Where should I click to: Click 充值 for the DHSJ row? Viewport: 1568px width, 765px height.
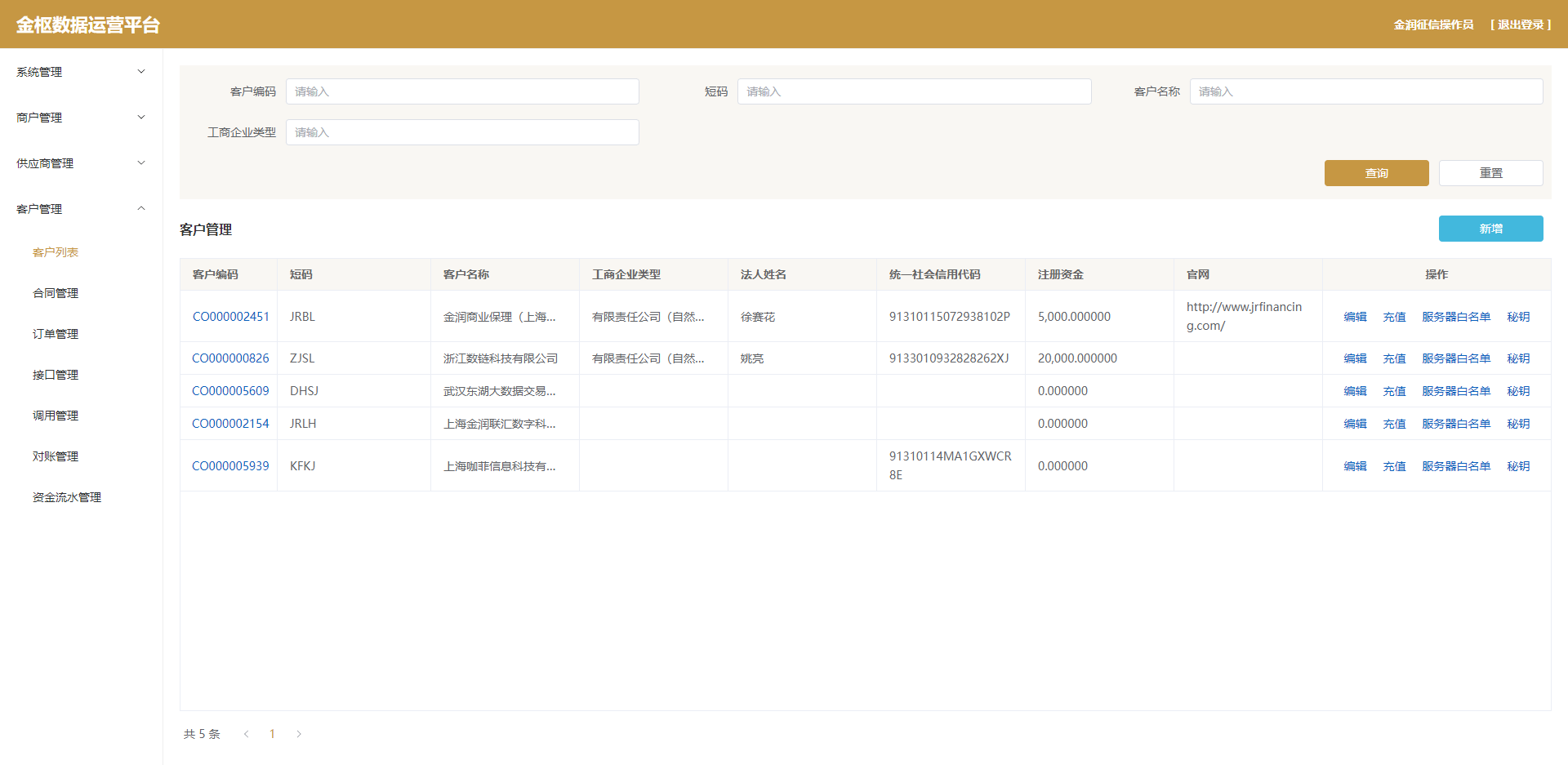(x=1395, y=391)
